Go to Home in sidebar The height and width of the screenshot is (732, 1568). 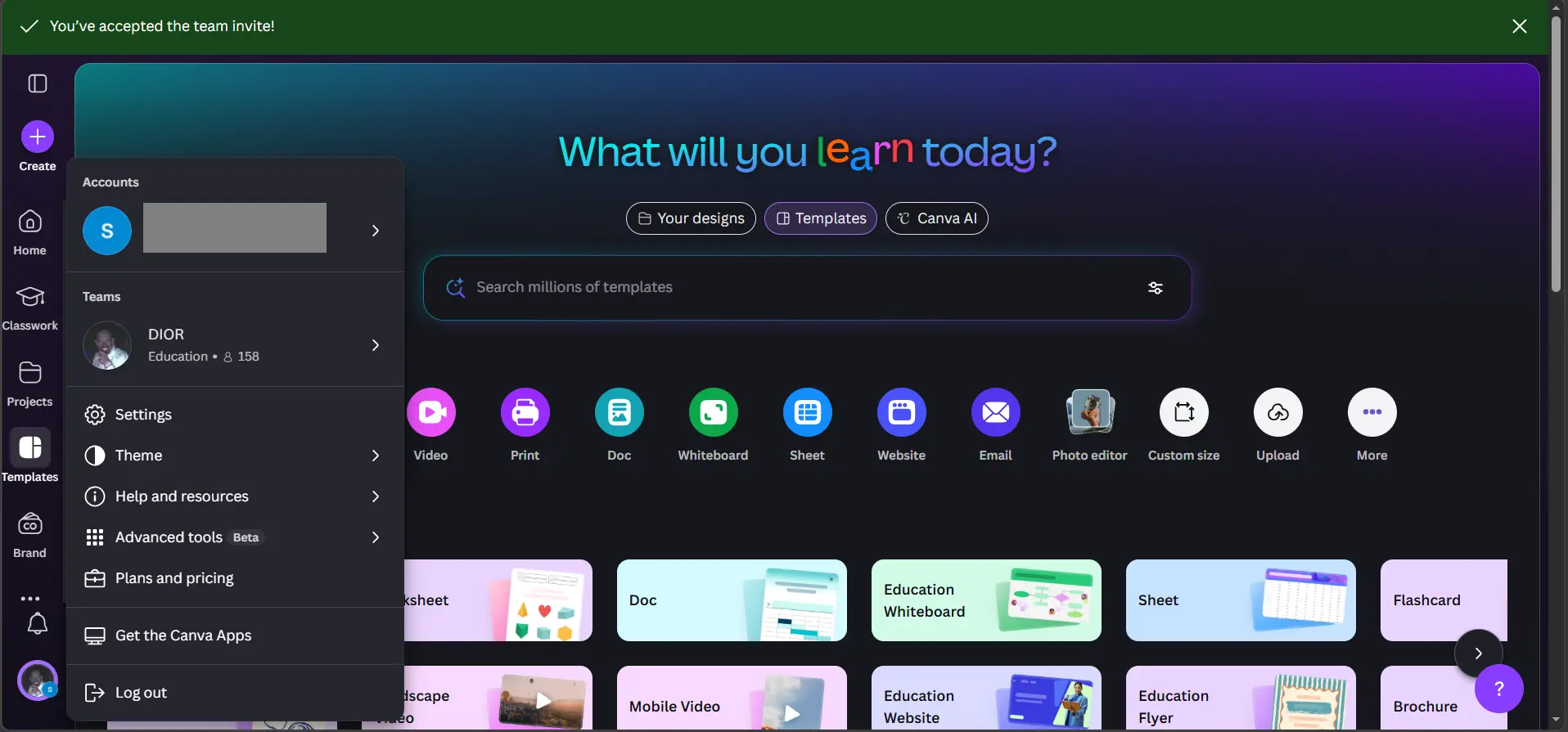click(x=30, y=232)
